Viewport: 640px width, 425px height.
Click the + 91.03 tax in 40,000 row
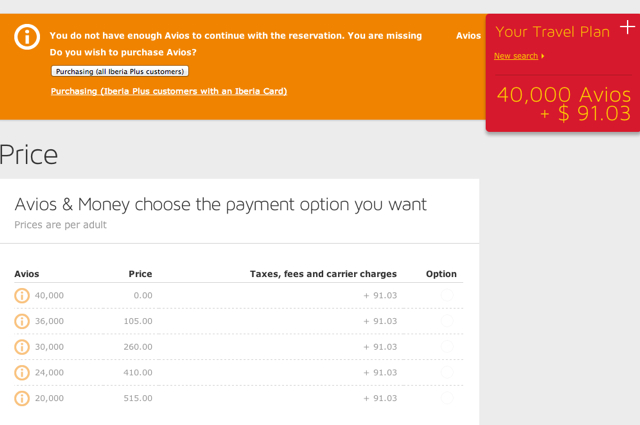click(x=380, y=295)
